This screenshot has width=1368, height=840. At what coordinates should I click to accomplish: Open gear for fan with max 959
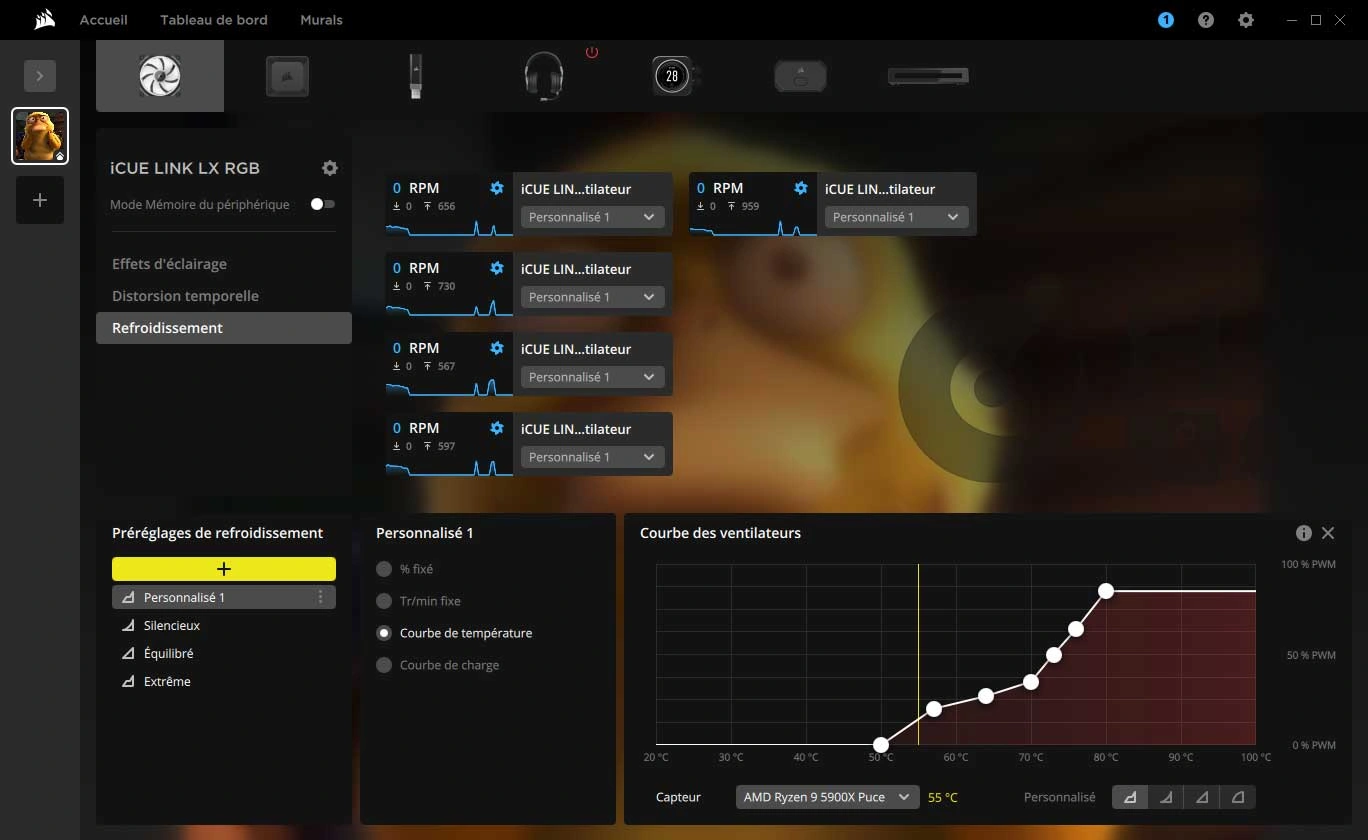(801, 188)
